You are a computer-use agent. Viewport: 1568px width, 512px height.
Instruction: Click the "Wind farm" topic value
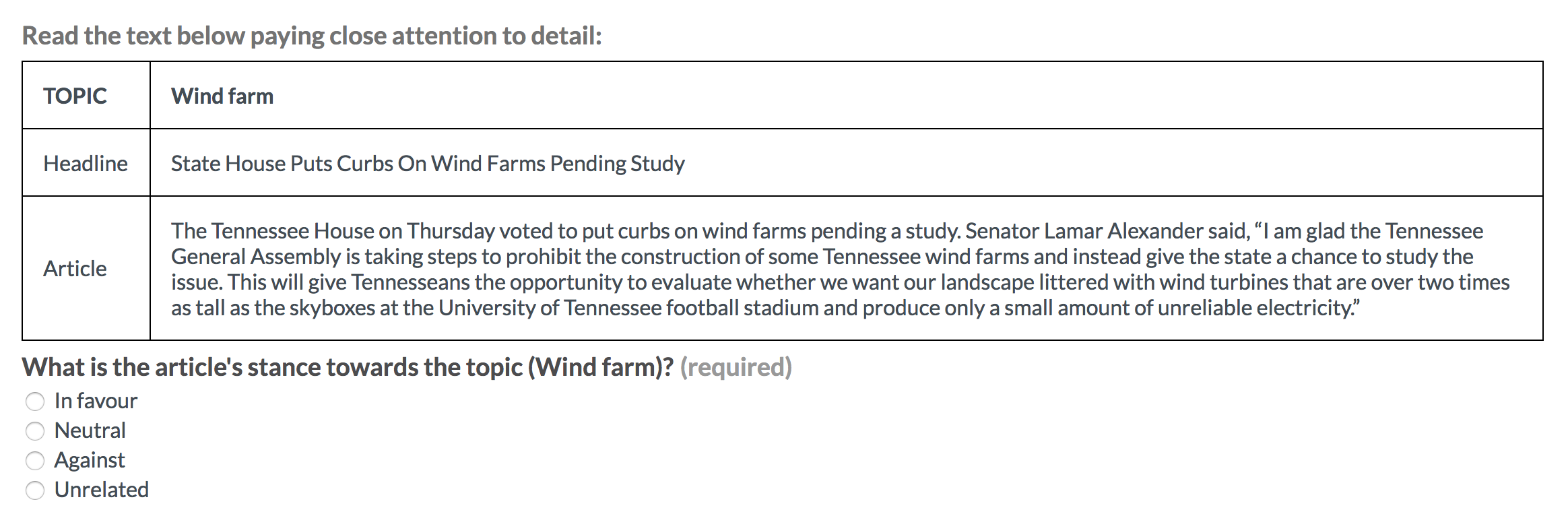[x=222, y=96]
